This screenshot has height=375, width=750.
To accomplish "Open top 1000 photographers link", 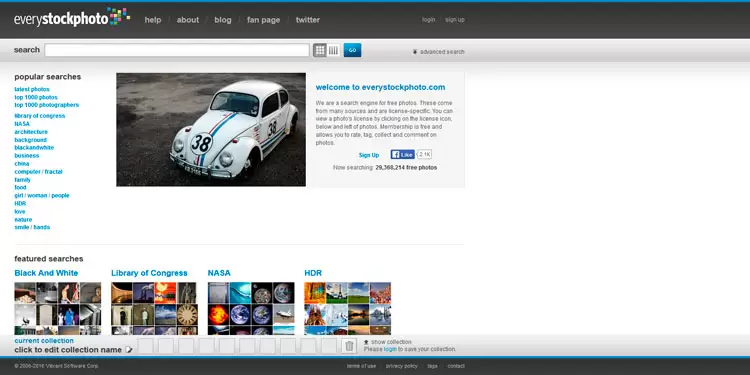I will 47,105.
